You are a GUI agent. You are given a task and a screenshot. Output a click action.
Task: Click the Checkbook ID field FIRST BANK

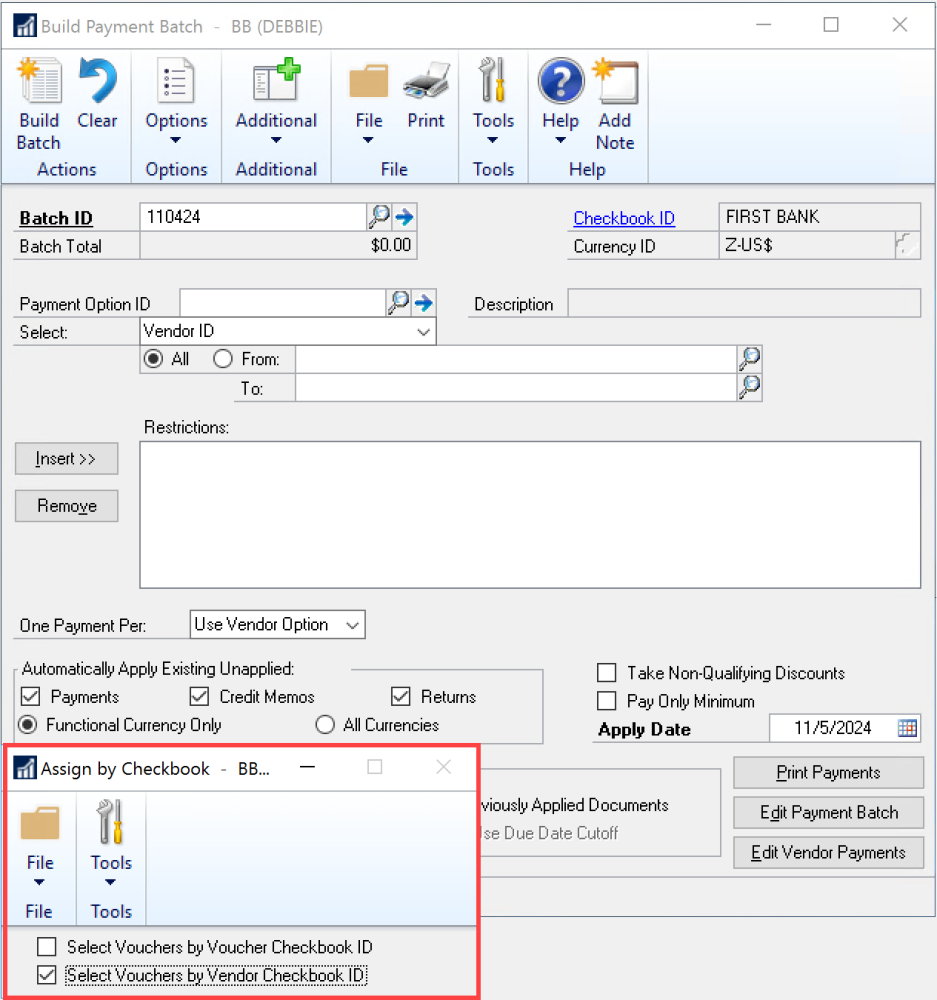click(820, 217)
